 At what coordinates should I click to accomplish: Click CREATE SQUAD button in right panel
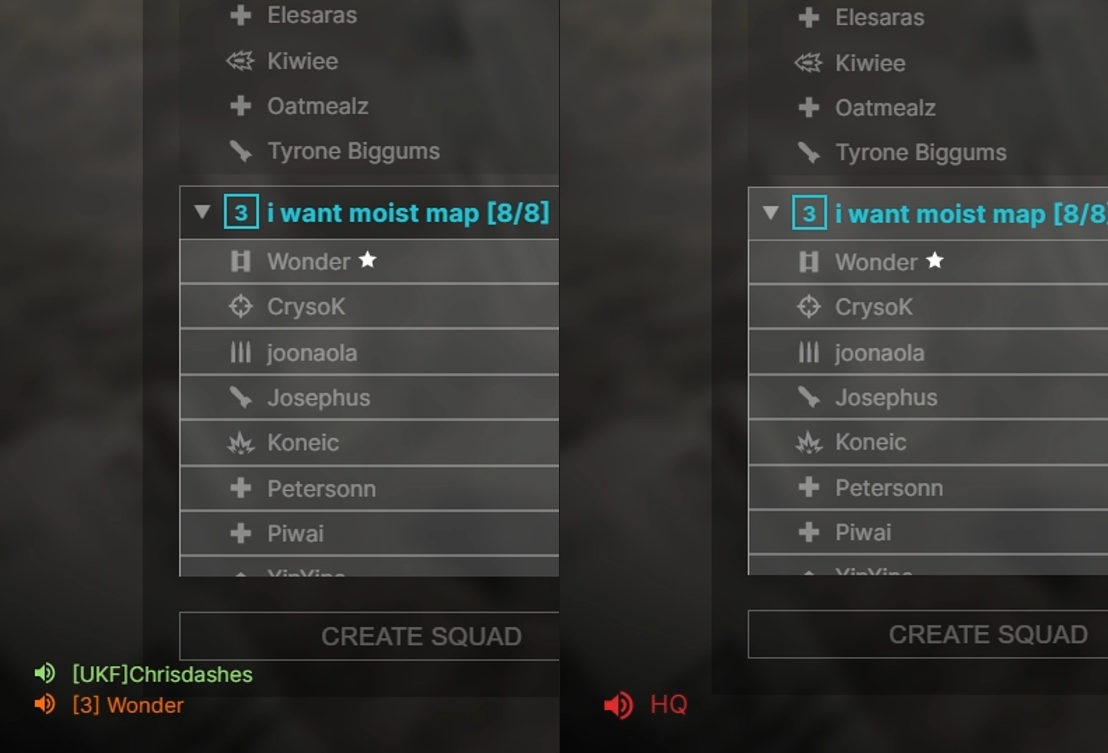pyautogui.click(x=928, y=634)
